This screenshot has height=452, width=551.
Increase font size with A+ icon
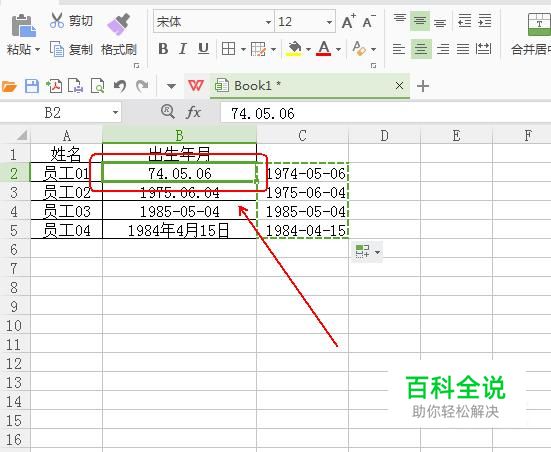coord(349,21)
